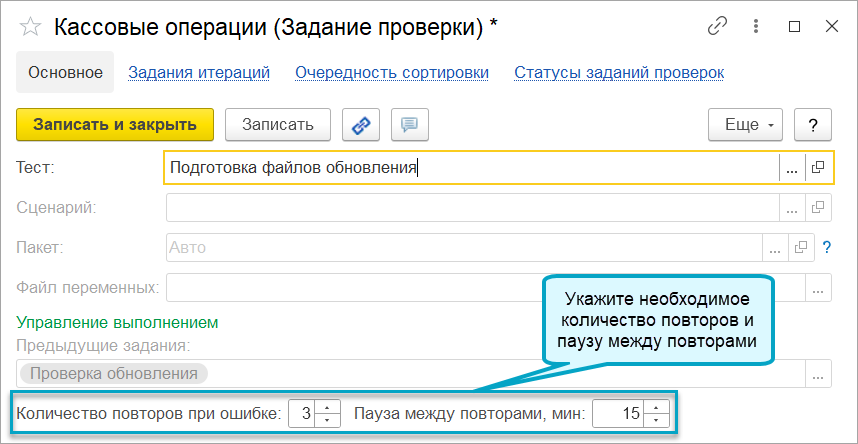Copy link using chain icon in title bar
858x444 pixels.
(x=717, y=26)
